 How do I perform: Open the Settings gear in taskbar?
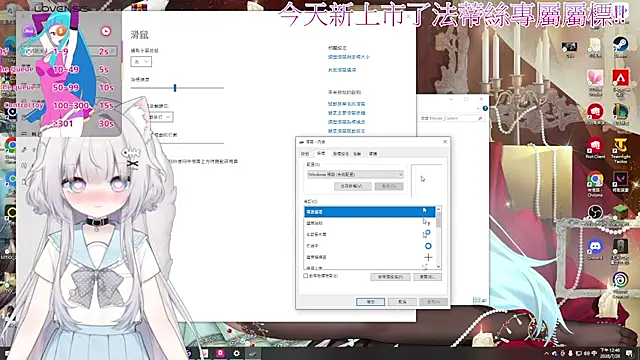(236, 353)
